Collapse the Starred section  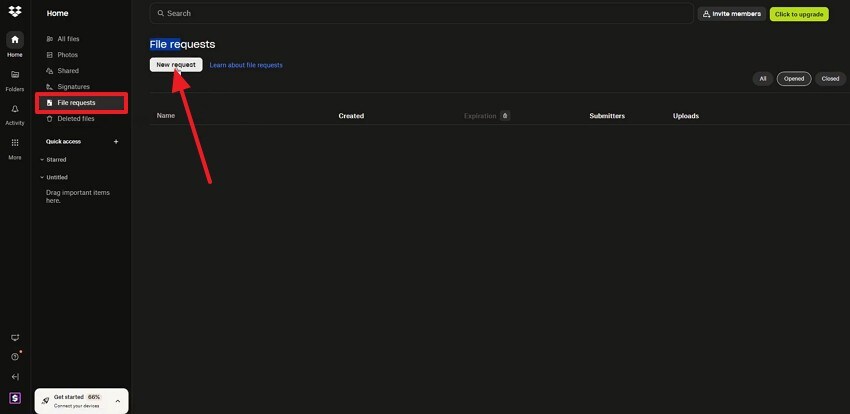point(42,160)
